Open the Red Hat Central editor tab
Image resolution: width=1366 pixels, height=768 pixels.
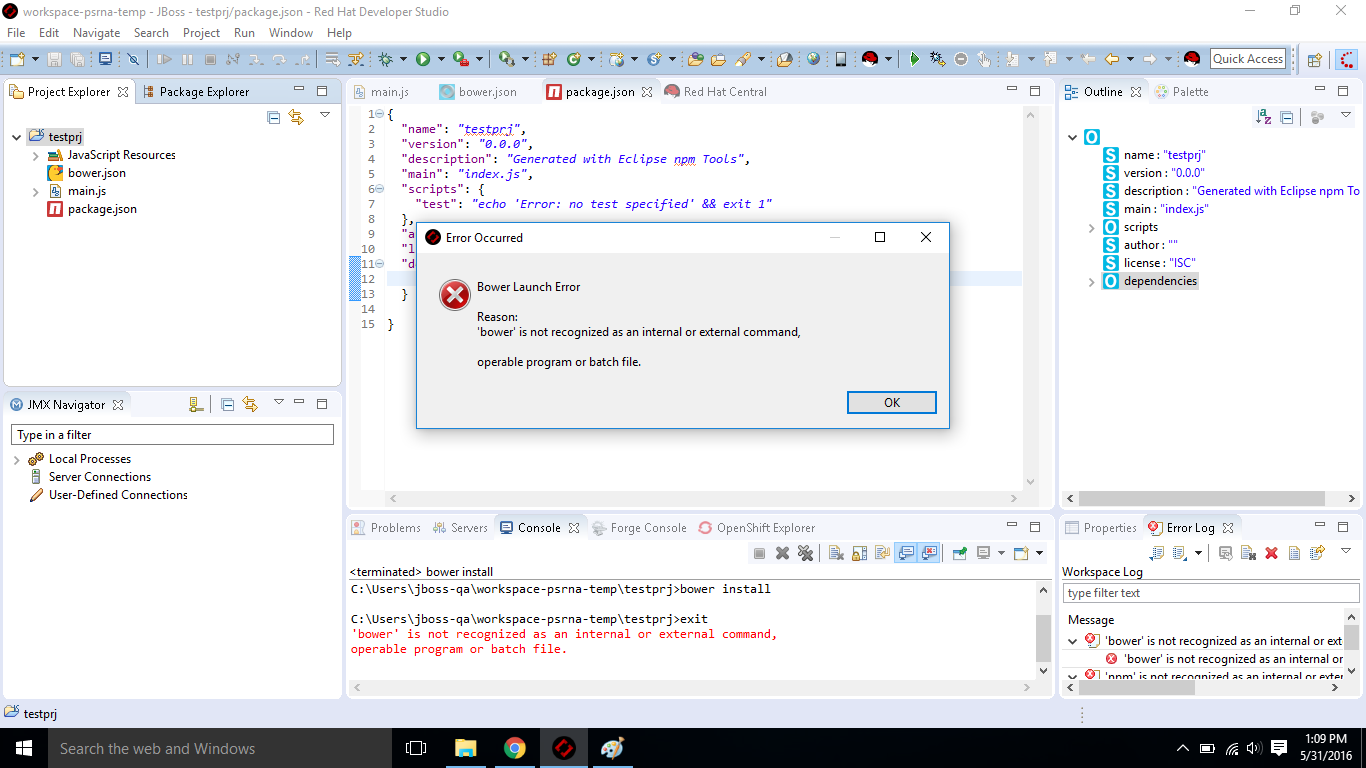[x=716, y=92]
